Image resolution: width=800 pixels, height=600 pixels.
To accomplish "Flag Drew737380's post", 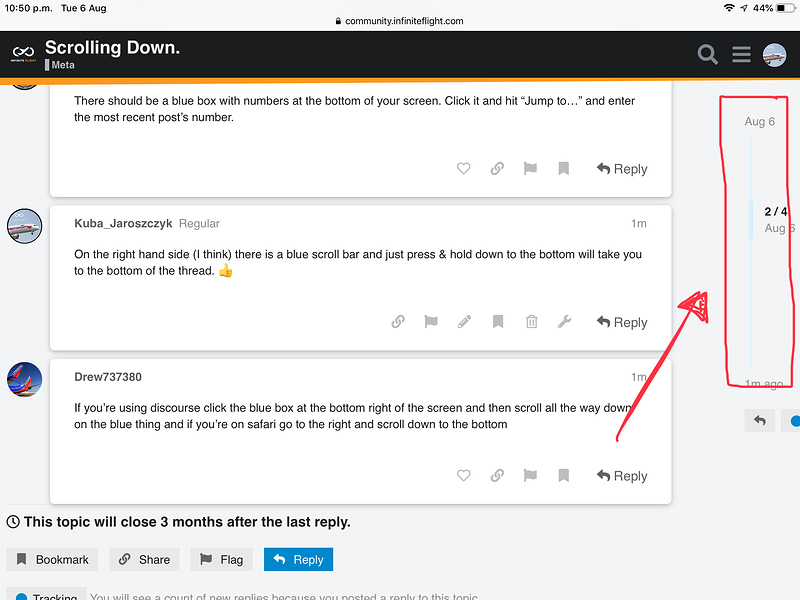I will coord(530,476).
